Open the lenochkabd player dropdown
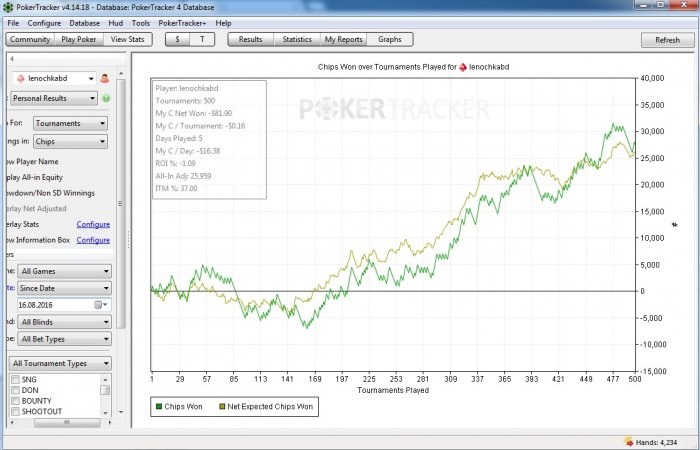 click(x=54, y=79)
